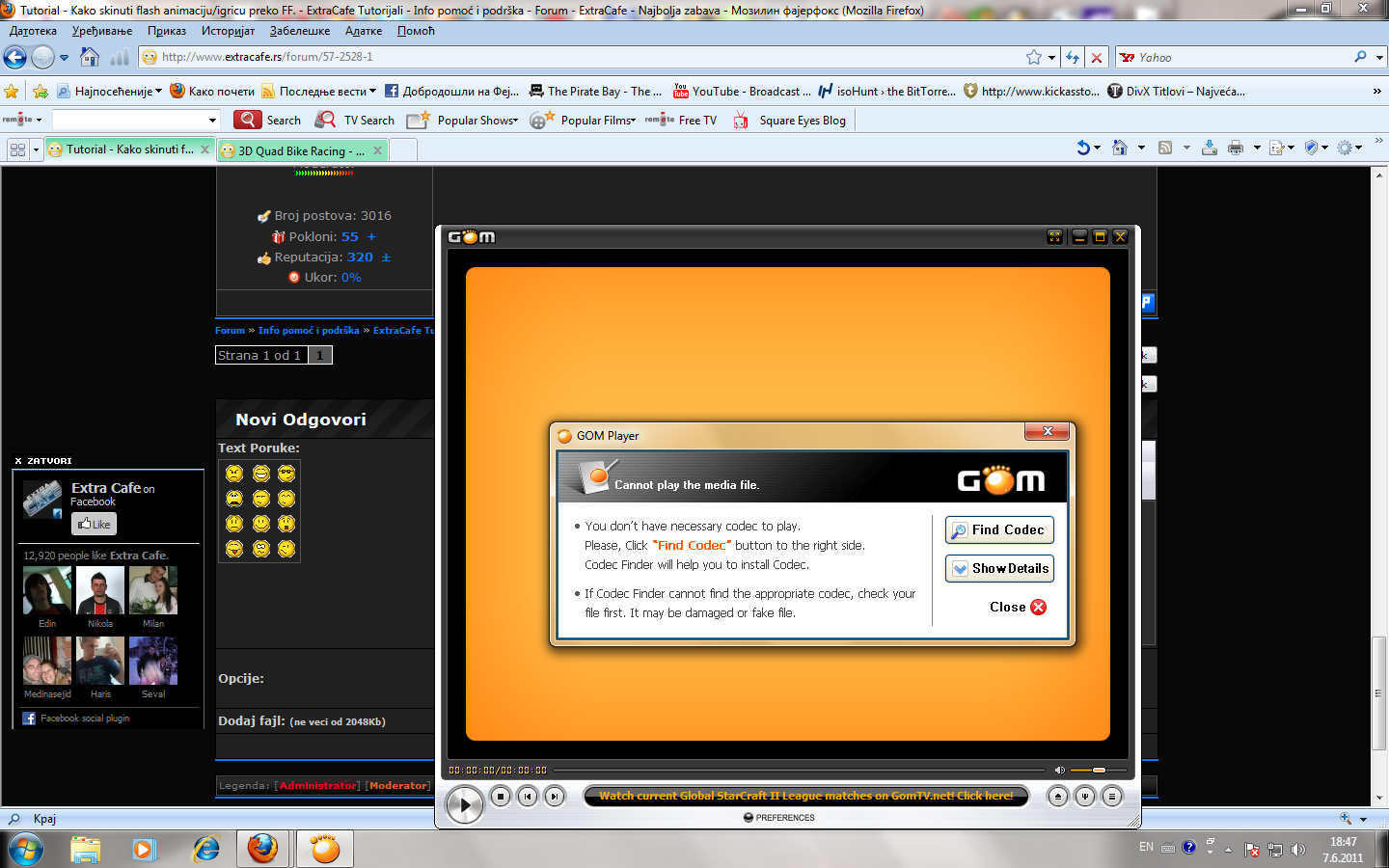Click the Windows Start button
The height and width of the screenshot is (868, 1389).
pos(26,849)
